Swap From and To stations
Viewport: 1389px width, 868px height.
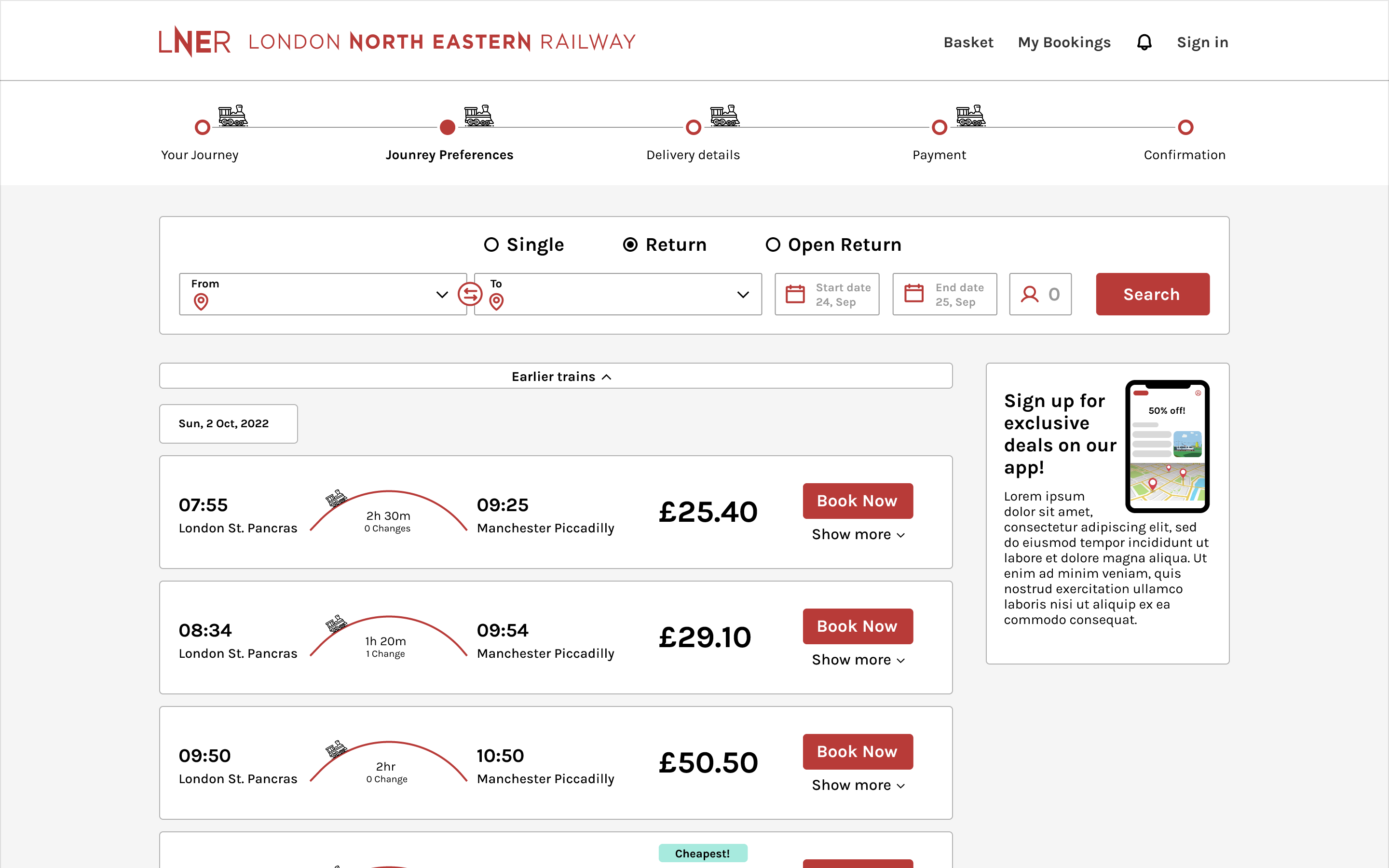469,294
